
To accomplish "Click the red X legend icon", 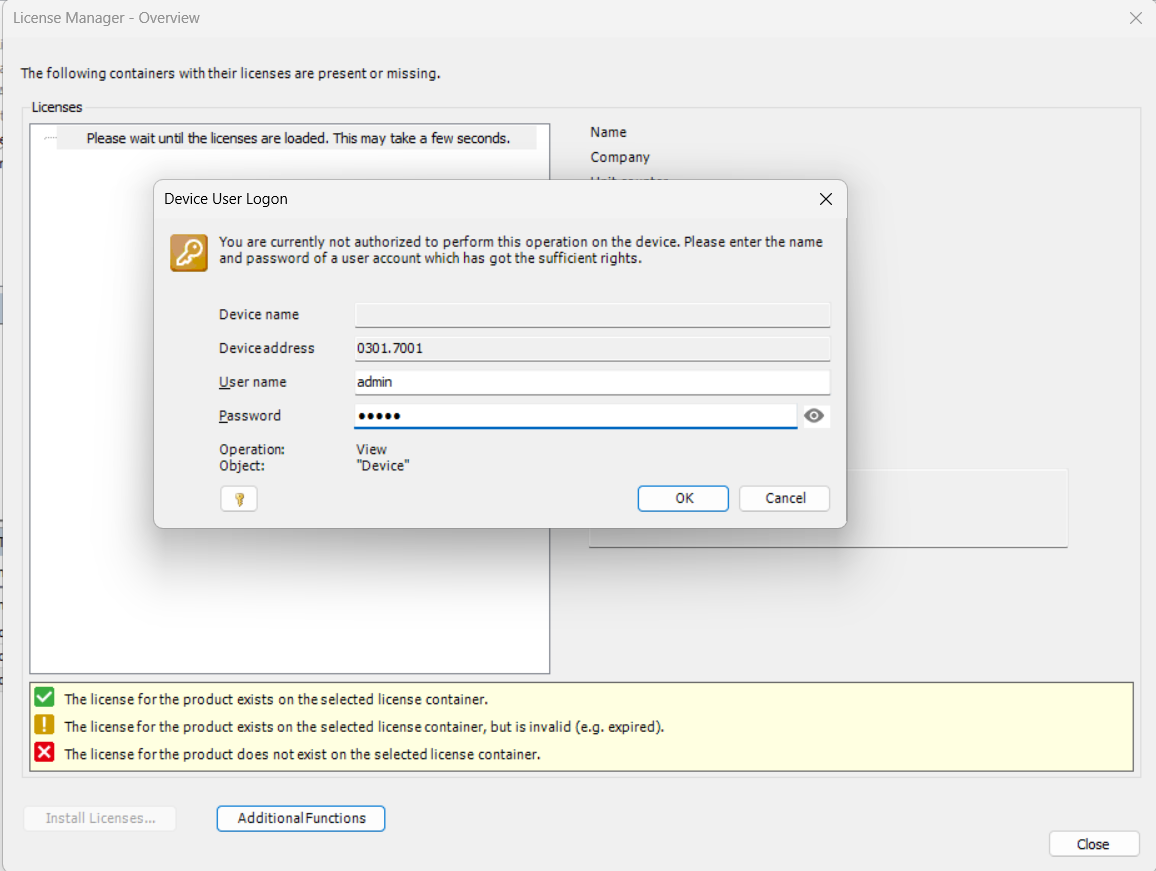I will (x=44, y=753).
